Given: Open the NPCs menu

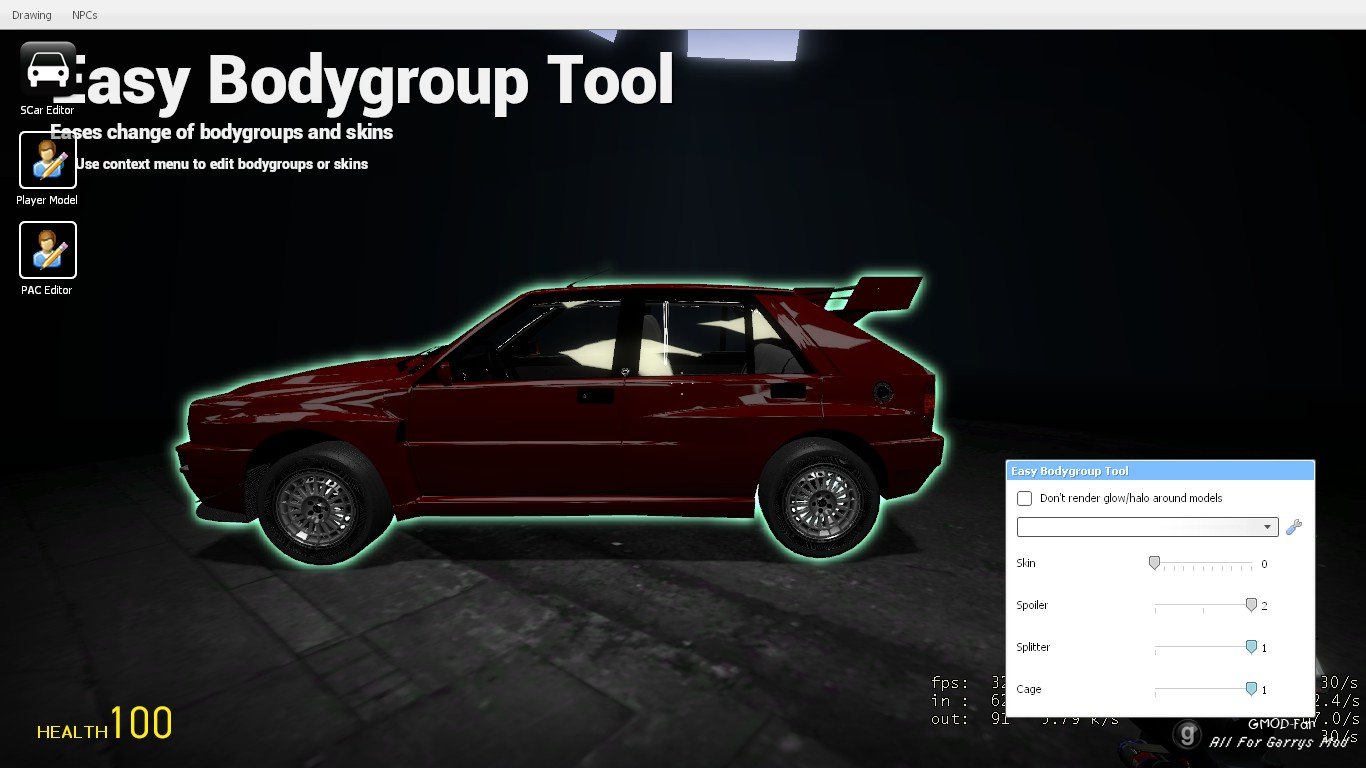Looking at the screenshot, I should (x=85, y=15).
